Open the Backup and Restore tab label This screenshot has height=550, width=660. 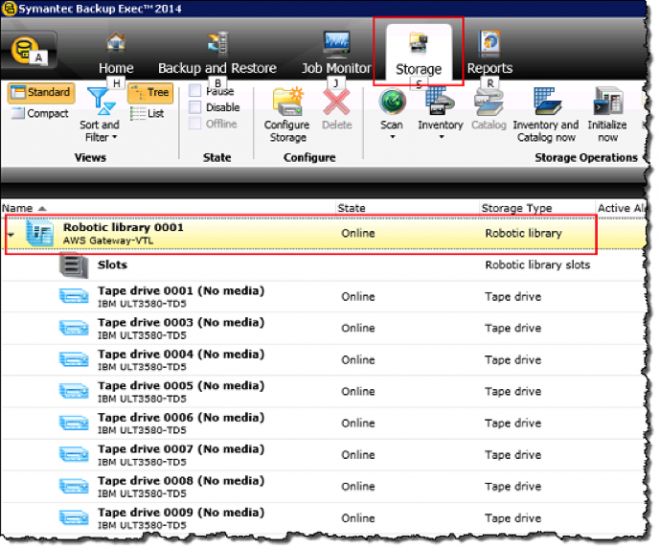[217, 68]
